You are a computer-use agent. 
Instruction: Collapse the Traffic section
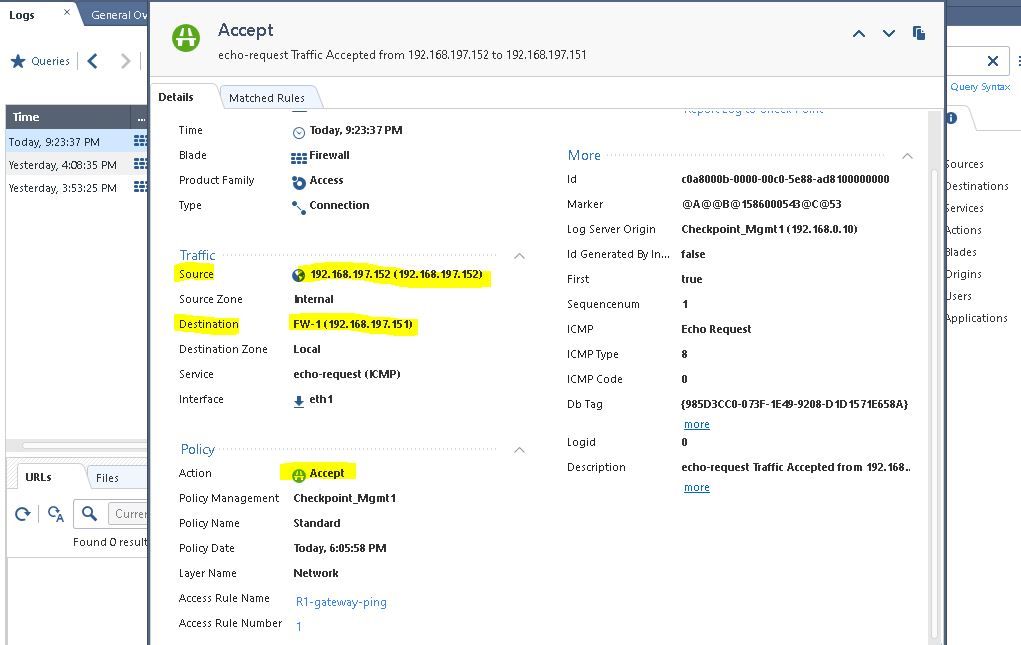pyautogui.click(x=519, y=256)
